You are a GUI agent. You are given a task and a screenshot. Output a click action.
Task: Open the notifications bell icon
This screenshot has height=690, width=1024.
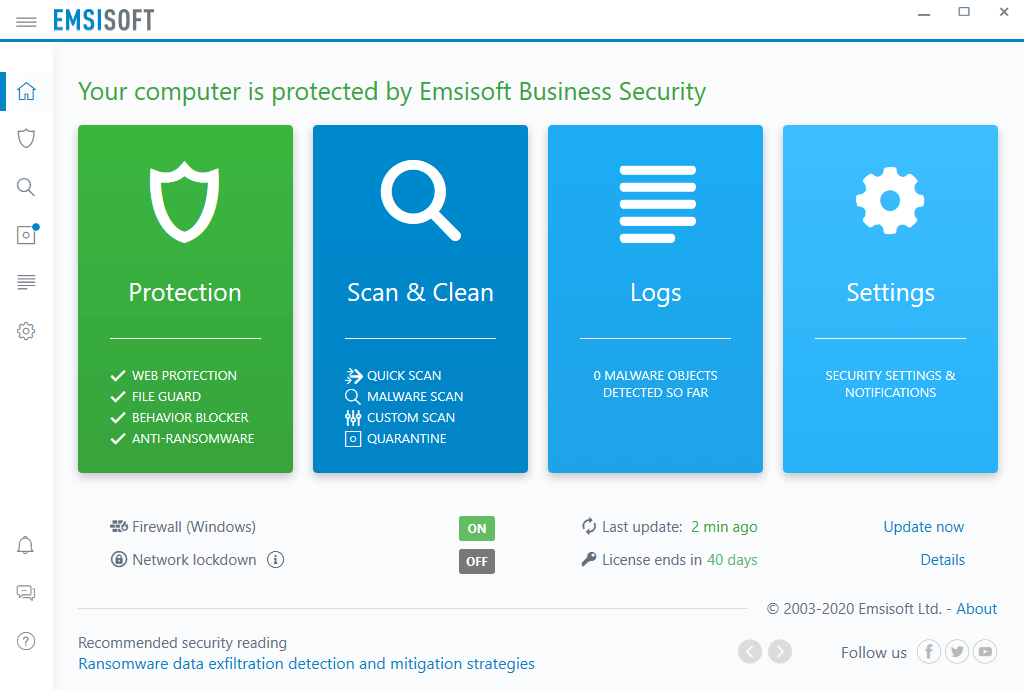26,545
